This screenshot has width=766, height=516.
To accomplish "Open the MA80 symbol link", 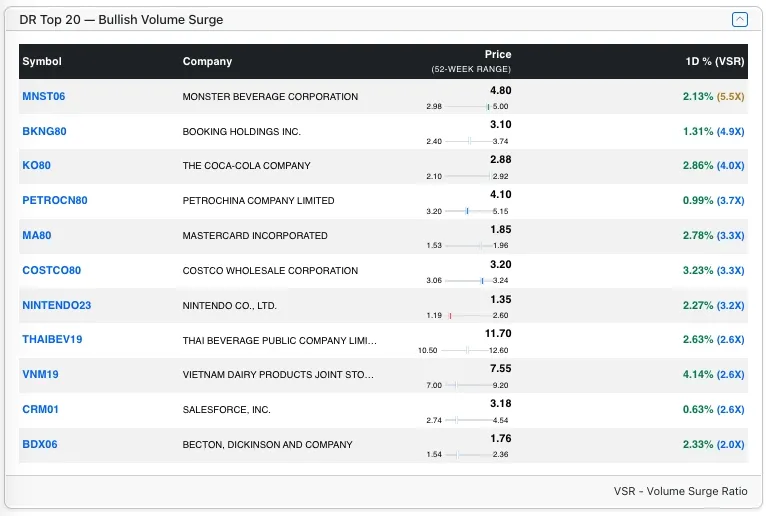I will (x=37, y=236).
